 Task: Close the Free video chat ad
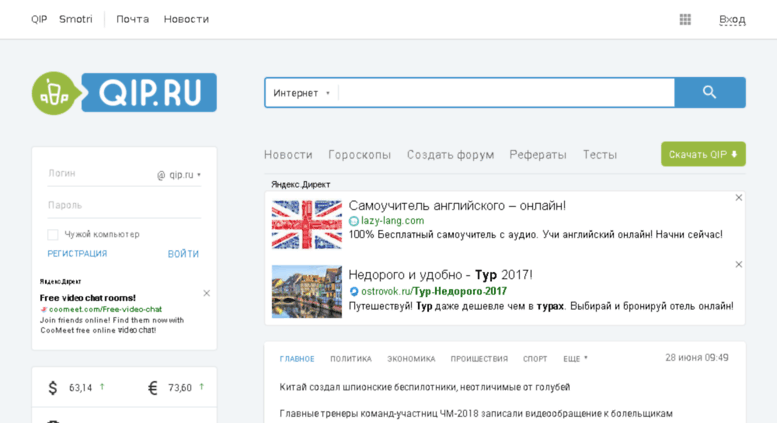point(207,293)
